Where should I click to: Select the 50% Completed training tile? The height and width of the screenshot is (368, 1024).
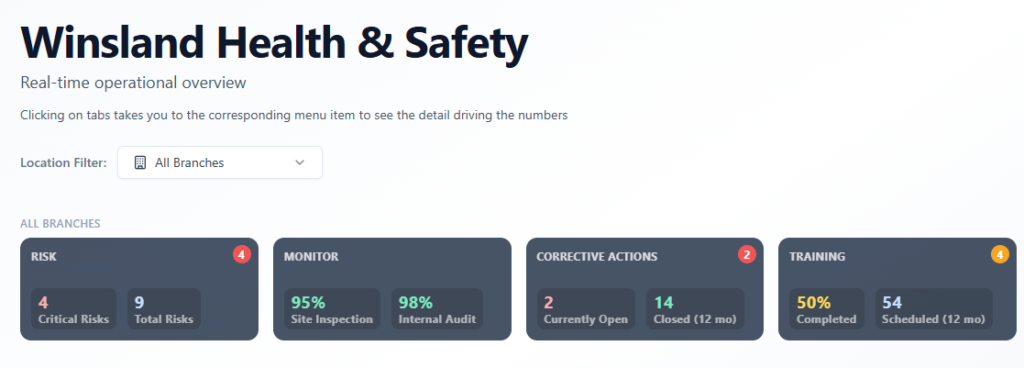826,309
